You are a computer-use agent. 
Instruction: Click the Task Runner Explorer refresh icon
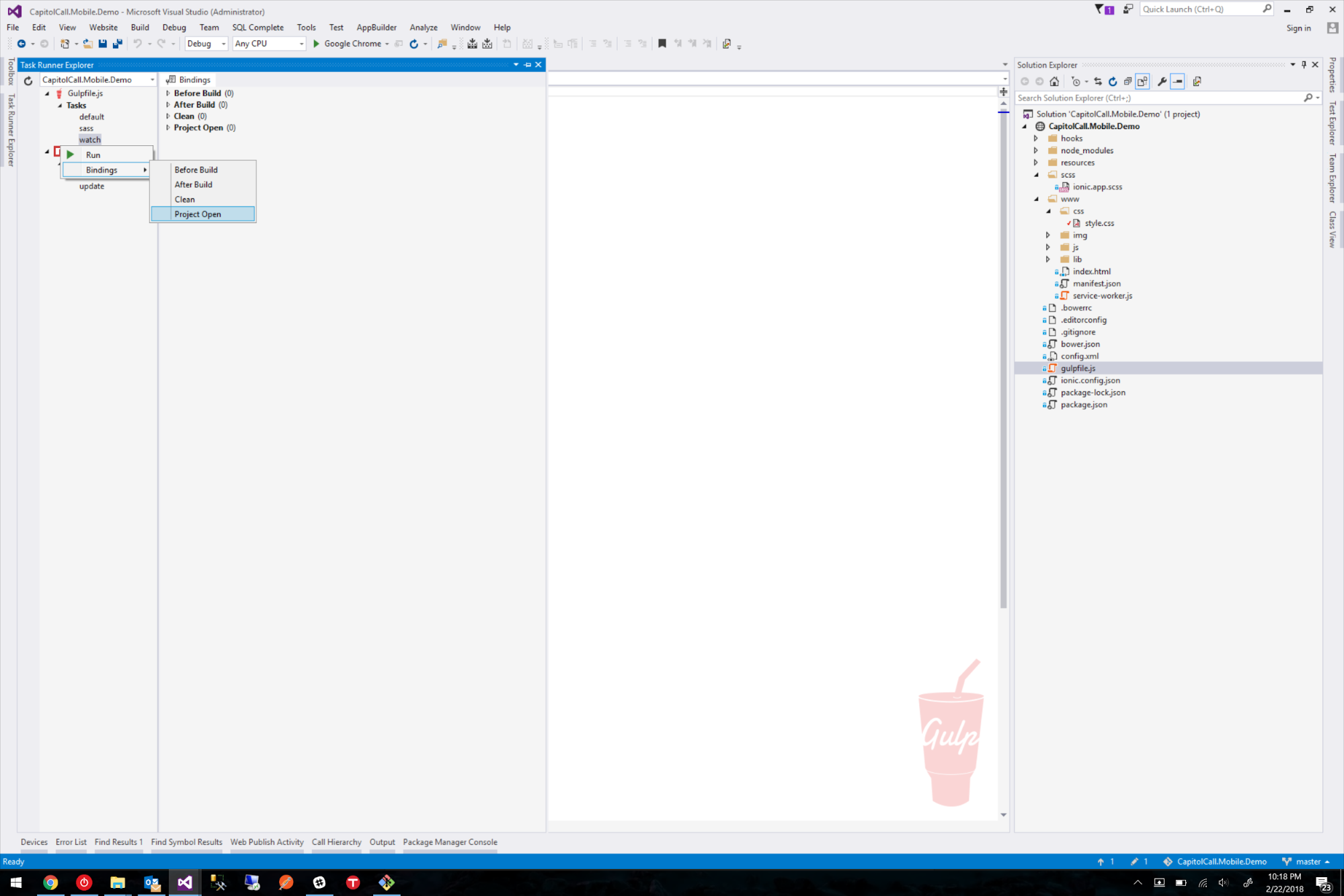tap(28, 81)
